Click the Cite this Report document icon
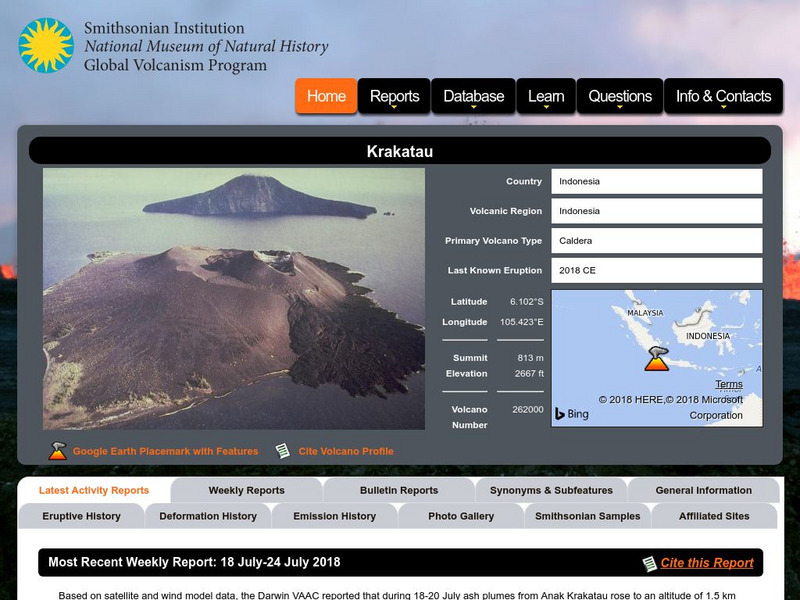The image size is (800, 600). (649, 563)
